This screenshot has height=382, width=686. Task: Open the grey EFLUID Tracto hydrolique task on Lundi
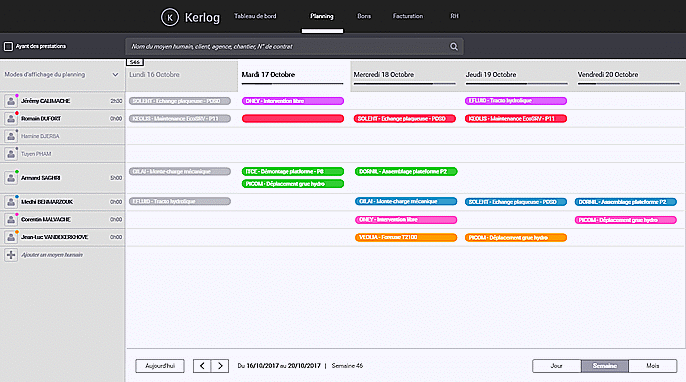(x=180, y=201)
